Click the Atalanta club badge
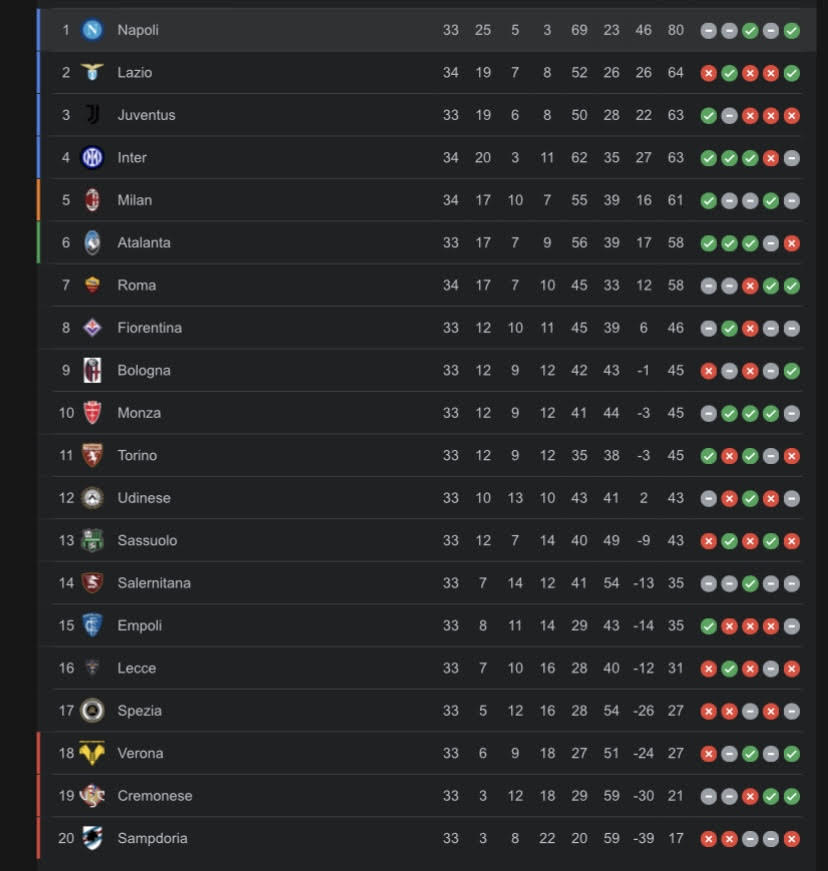Image resolution: width=828 pixels, height=871 pixels. click(92, 243)
